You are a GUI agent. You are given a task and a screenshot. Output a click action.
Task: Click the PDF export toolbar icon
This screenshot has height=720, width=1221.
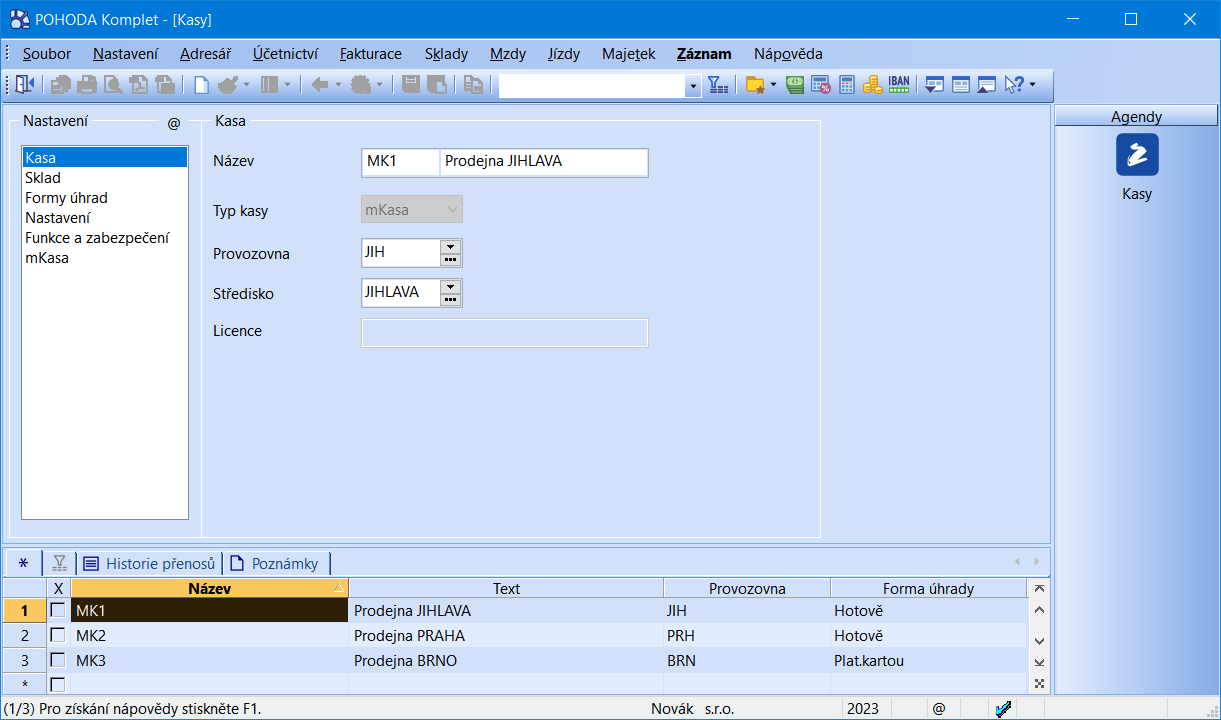(139, 85)
